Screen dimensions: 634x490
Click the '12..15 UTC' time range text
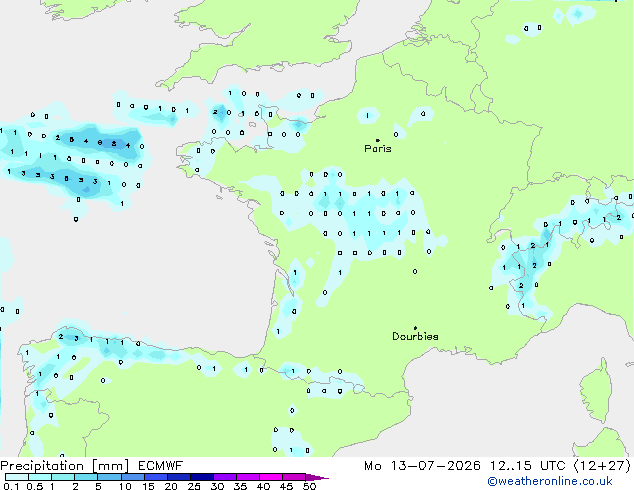pyautogui.click(x=527, y=466)
